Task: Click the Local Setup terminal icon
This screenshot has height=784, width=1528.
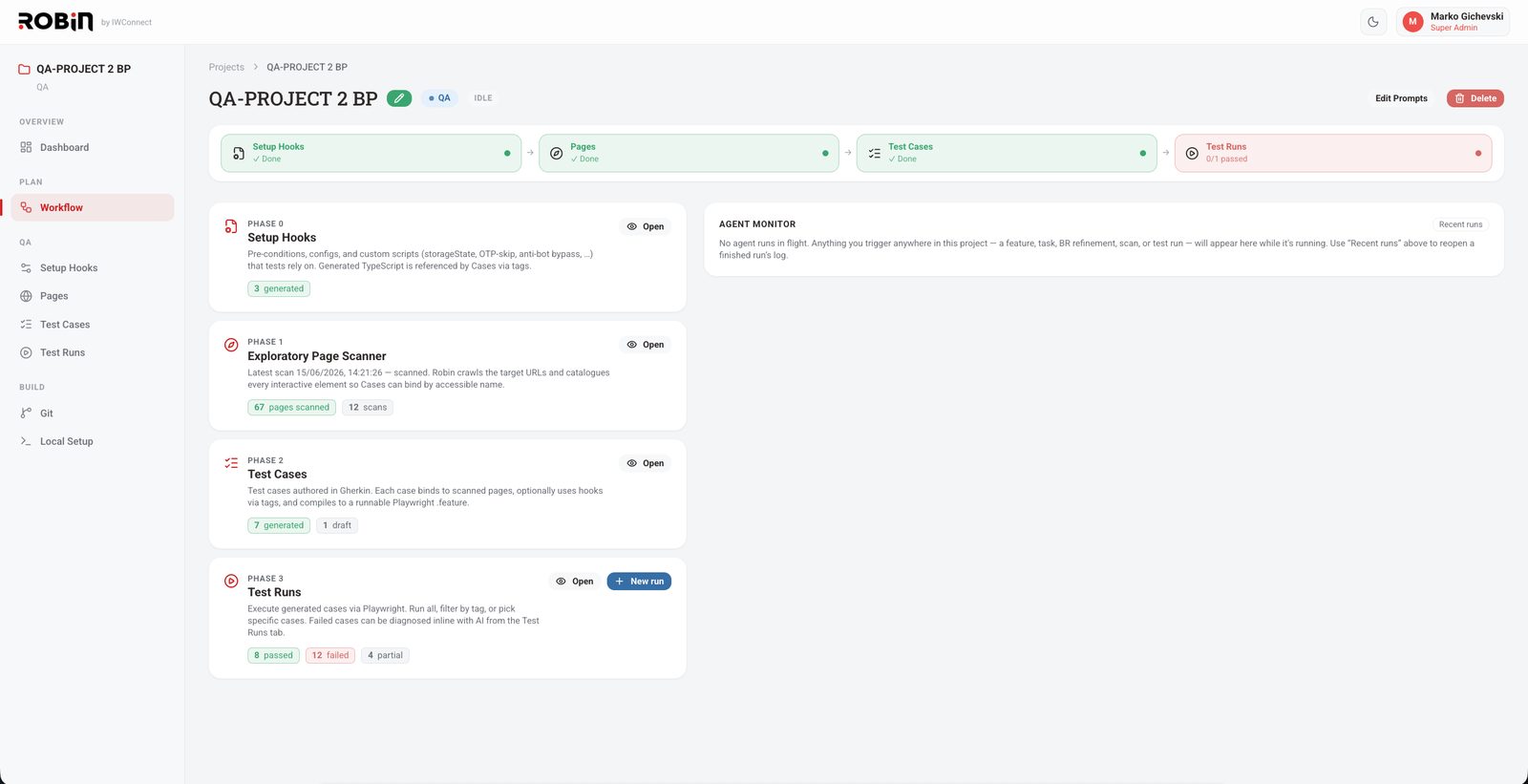Action: tap(26, 441)
